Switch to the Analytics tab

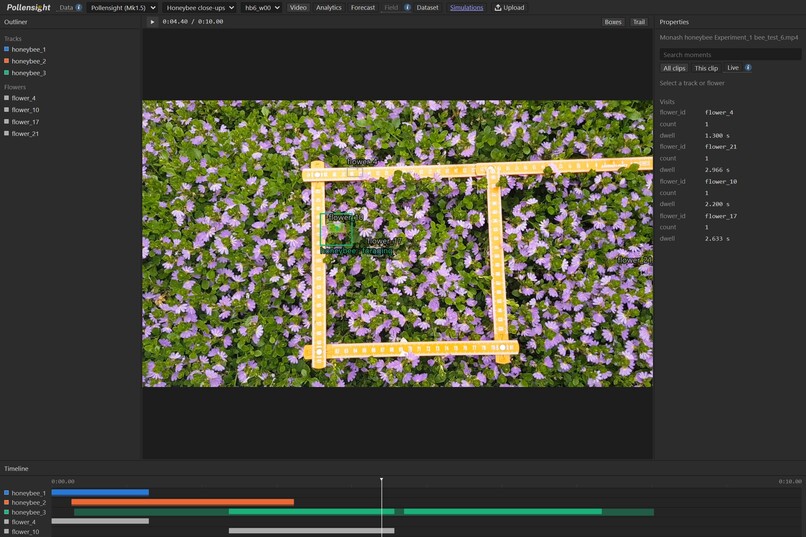[x=328, y=7]
